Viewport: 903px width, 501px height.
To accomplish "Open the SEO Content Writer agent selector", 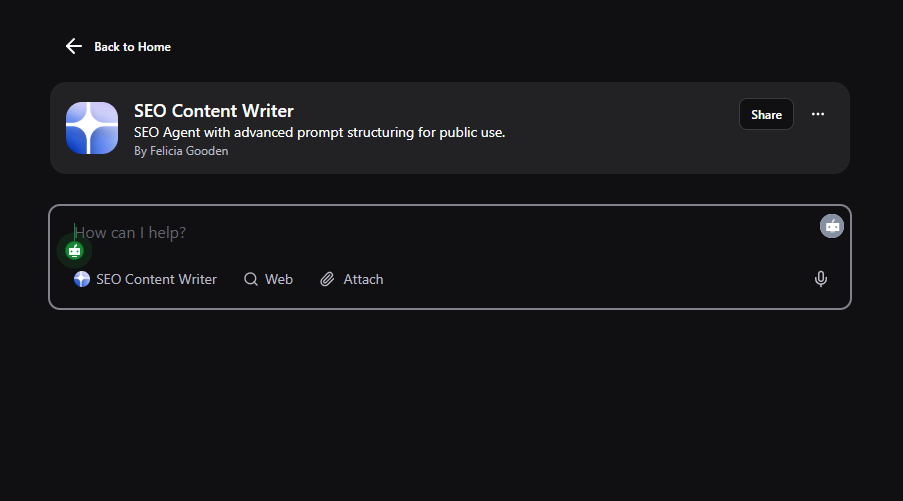I will 156,279.
